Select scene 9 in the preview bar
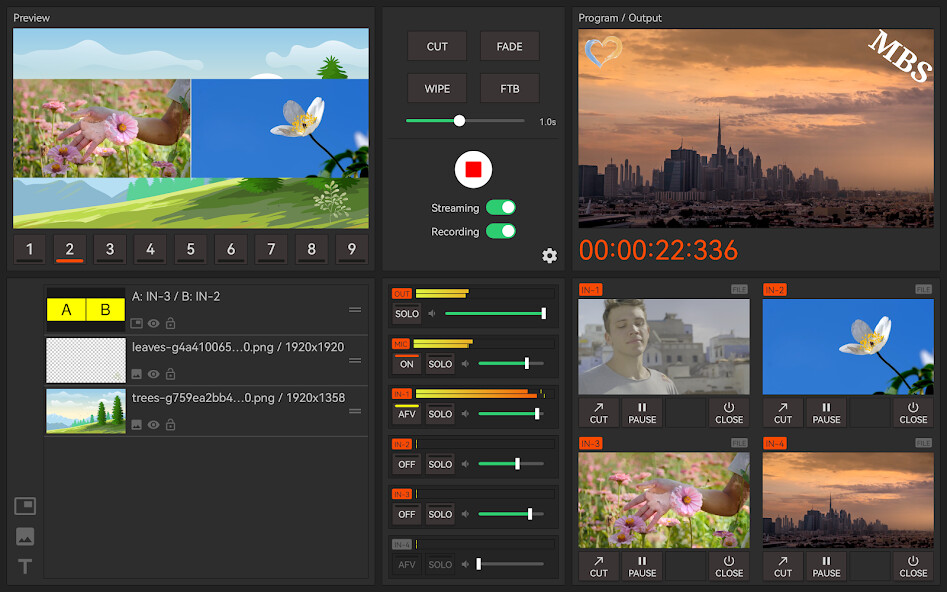947x592 pixels. click(351, 249)
